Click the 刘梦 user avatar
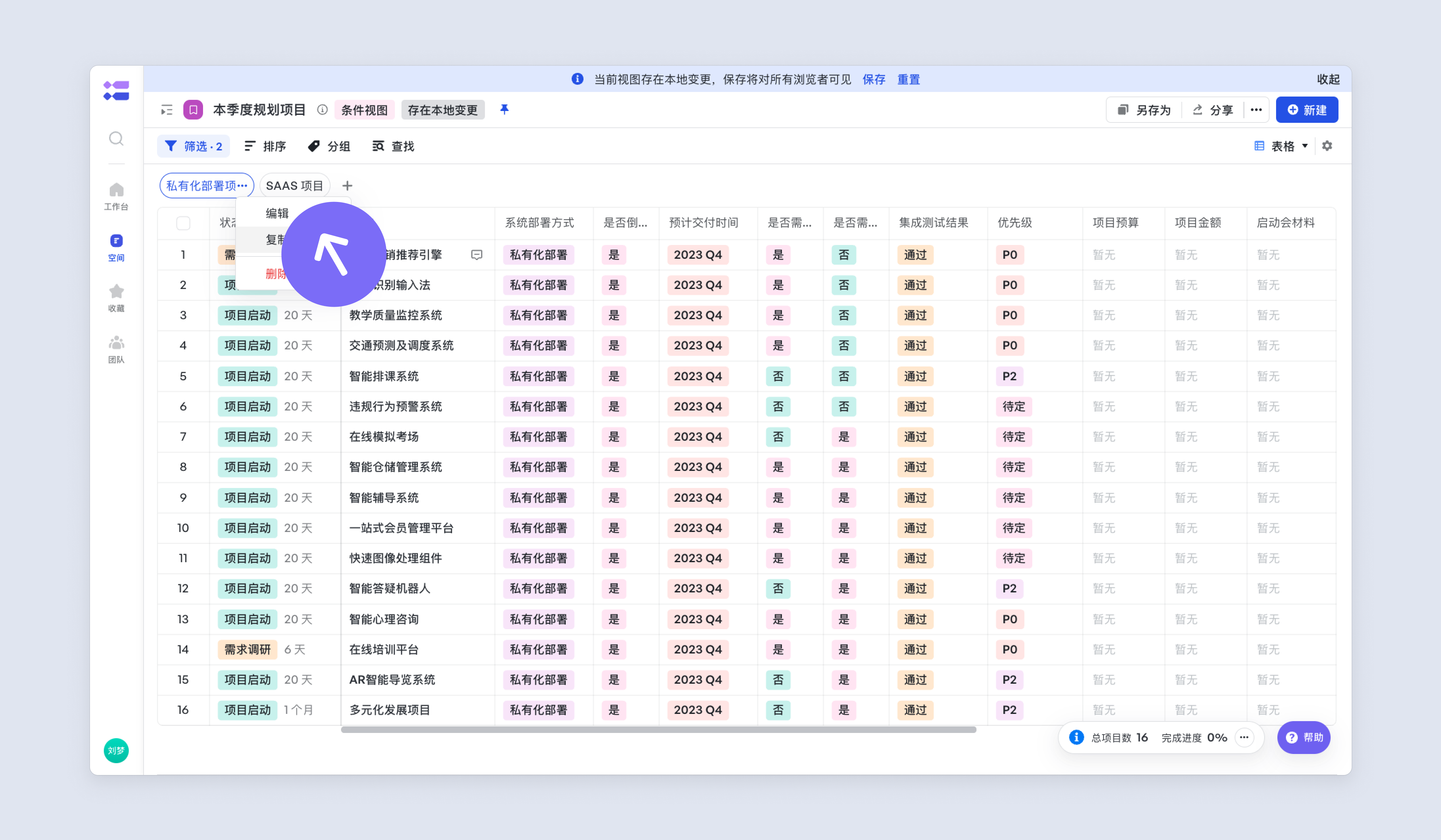The height and width of the screenshot is (840, 1441). click(116, 750)
